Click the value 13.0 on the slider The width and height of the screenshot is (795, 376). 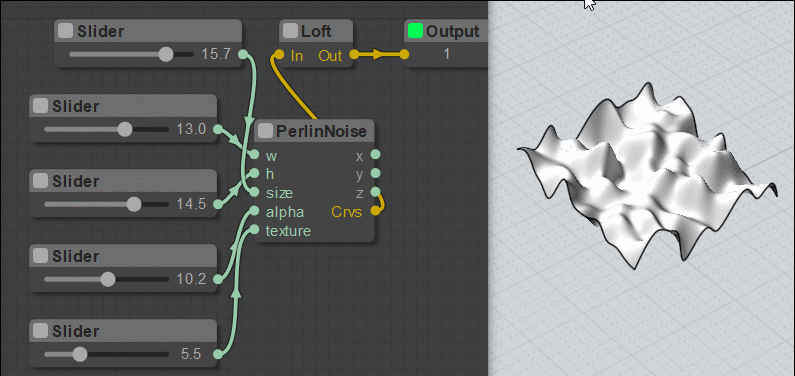click(x=191, y=129)
